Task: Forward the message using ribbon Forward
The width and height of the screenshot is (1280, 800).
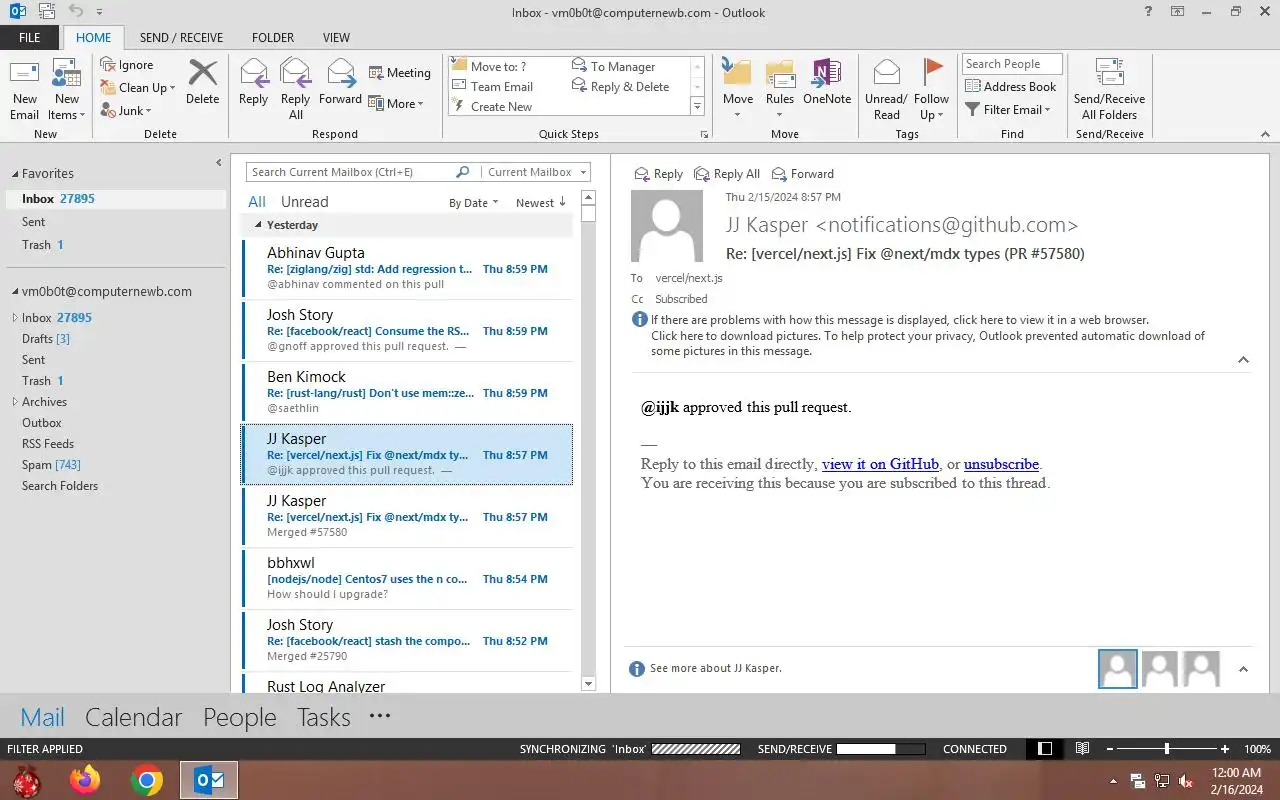Action: tap(340, 82)
